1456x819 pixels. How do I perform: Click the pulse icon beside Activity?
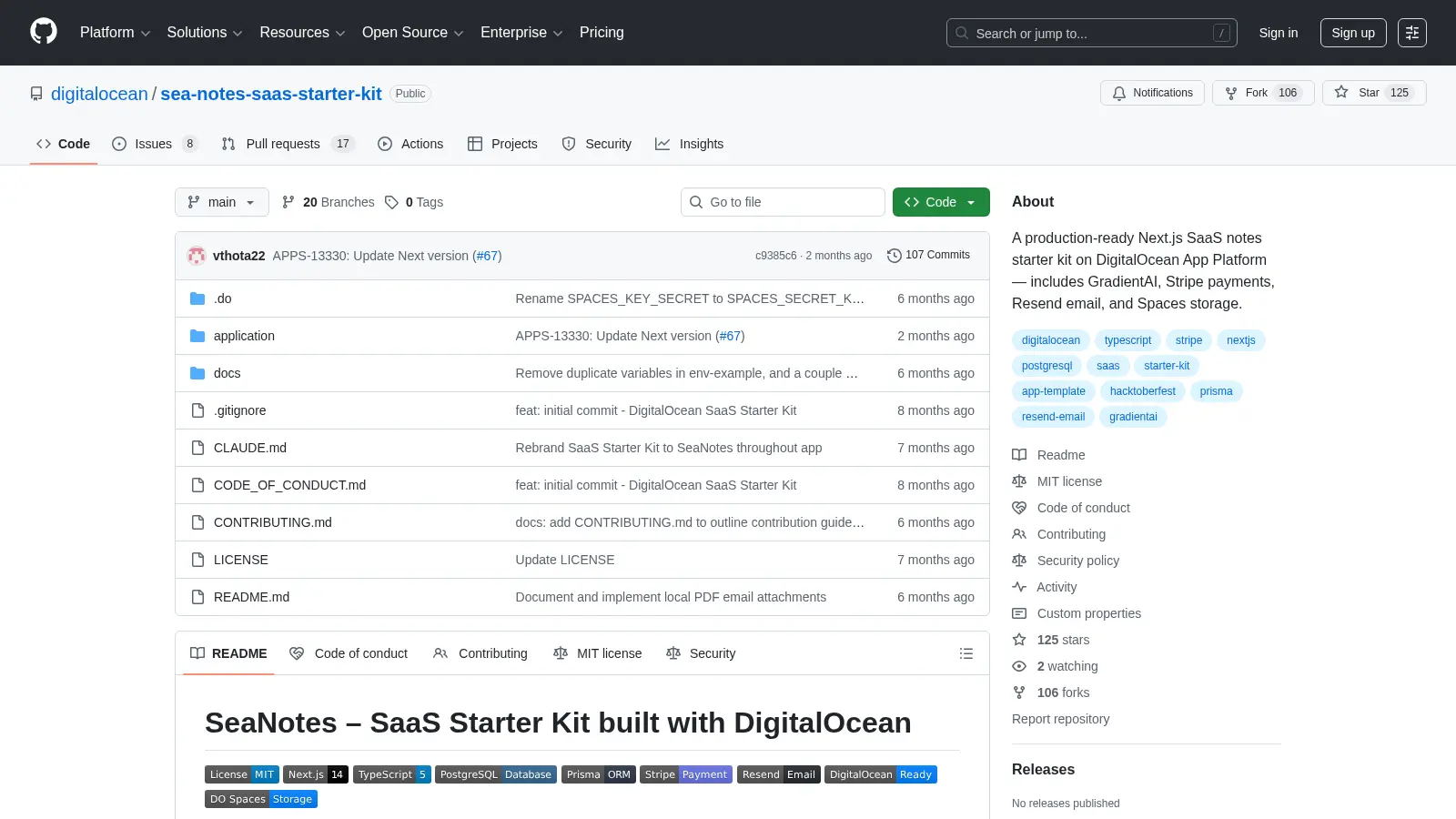click(x=1019, y=587)
